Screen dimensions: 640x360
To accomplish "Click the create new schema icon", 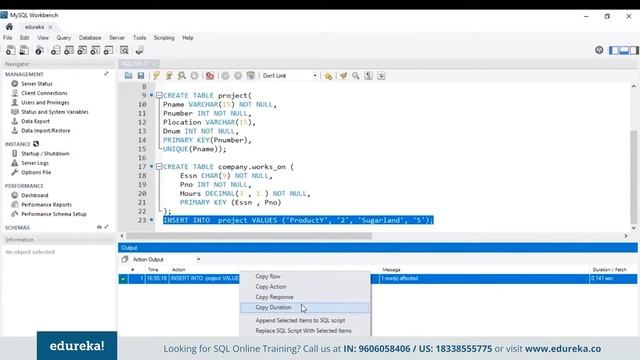I will 56,50.
